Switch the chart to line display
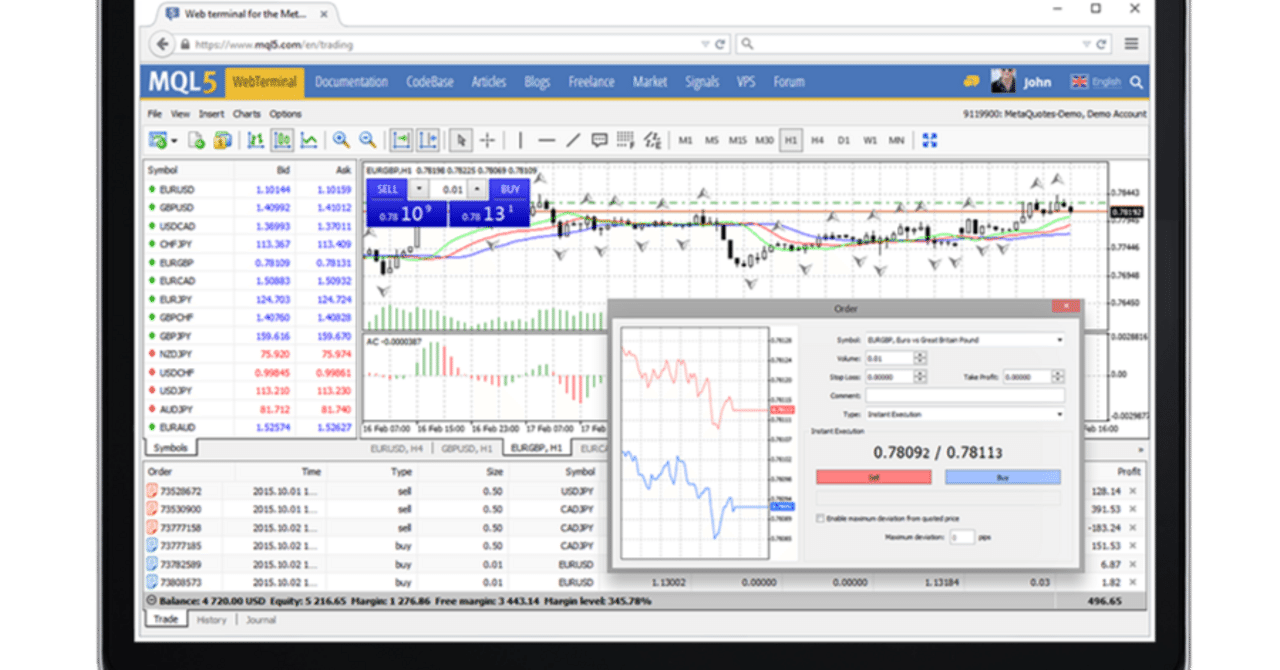Image resolution: width=1280 pixels, height=670 pixels. coord(311,140)
